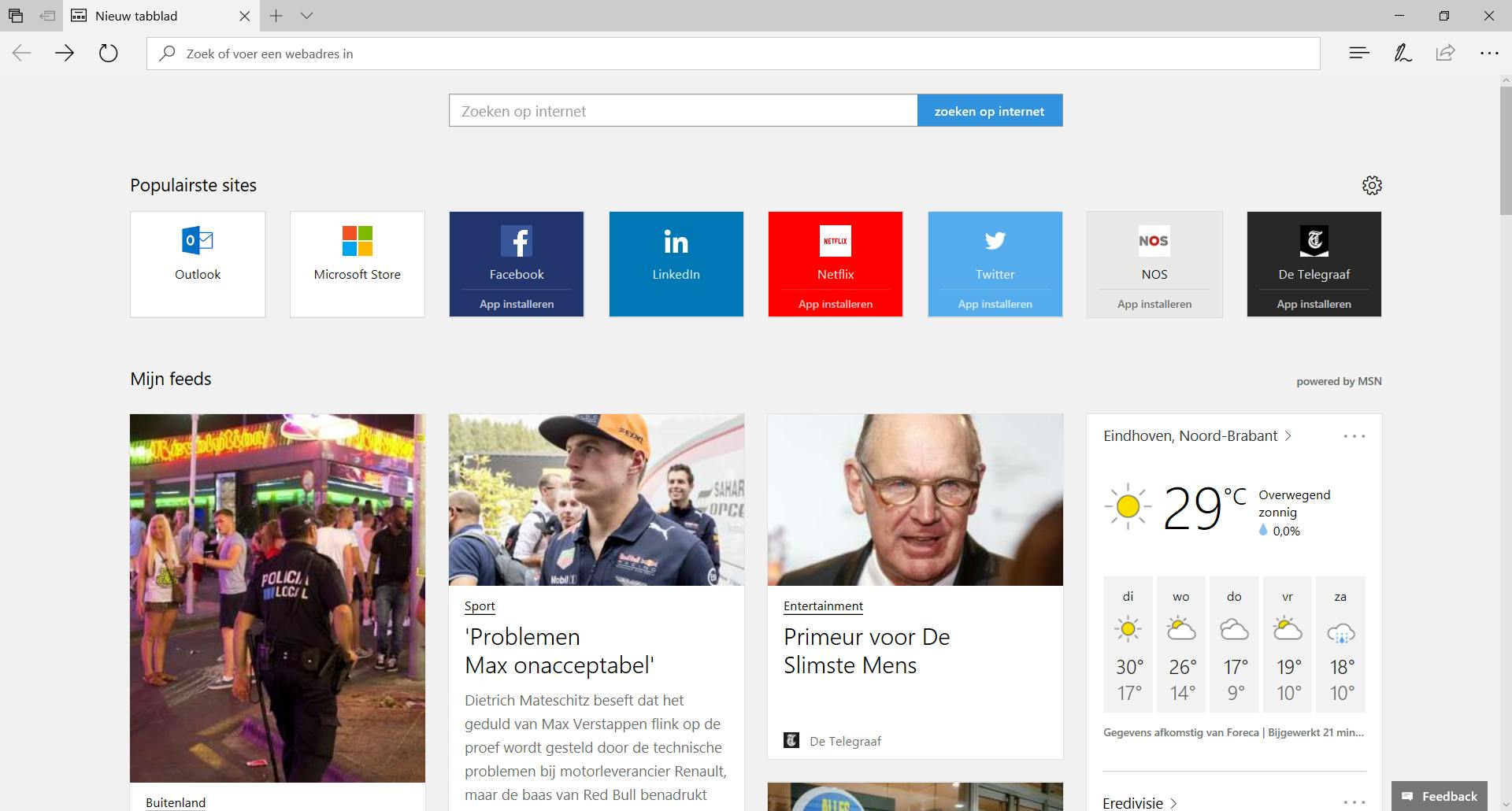Install the Facebook app
Screen dimensions: 1512x811
pyautogui.click(x=517, y=304)
